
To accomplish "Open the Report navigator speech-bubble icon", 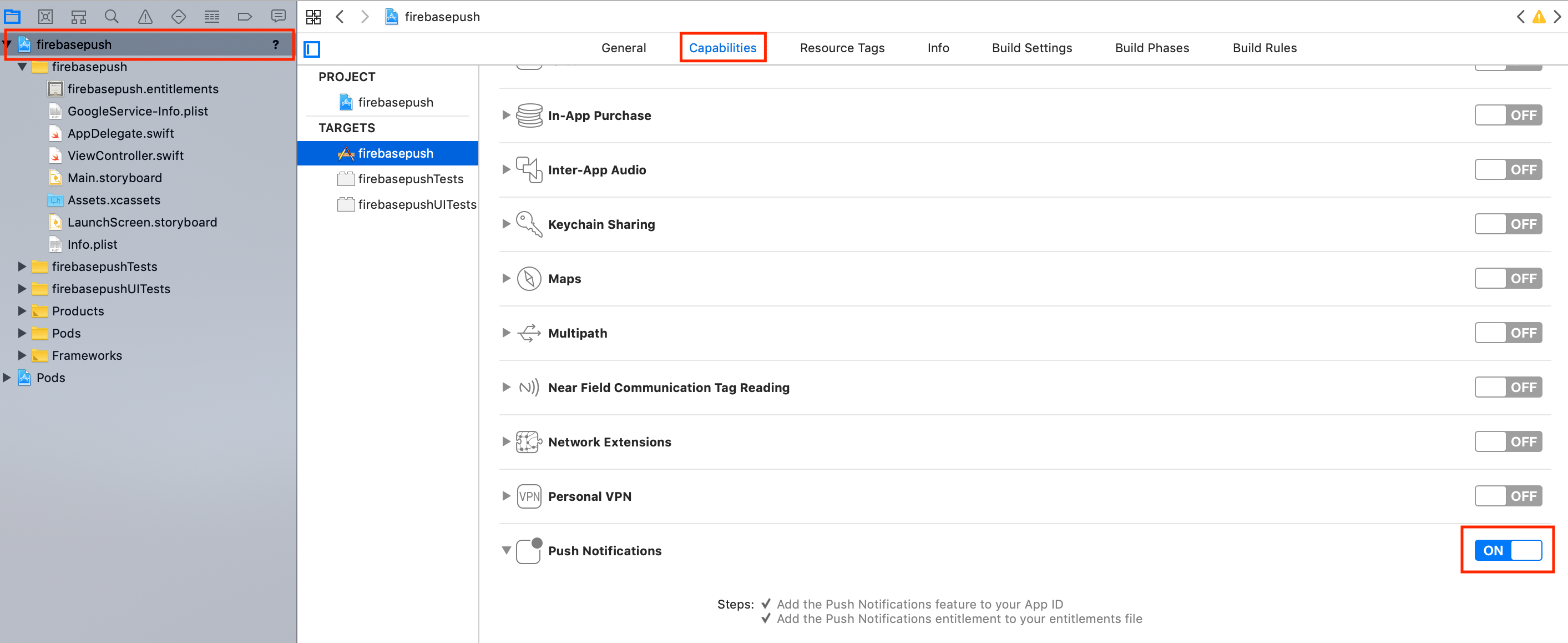I will tap(278, 17).
